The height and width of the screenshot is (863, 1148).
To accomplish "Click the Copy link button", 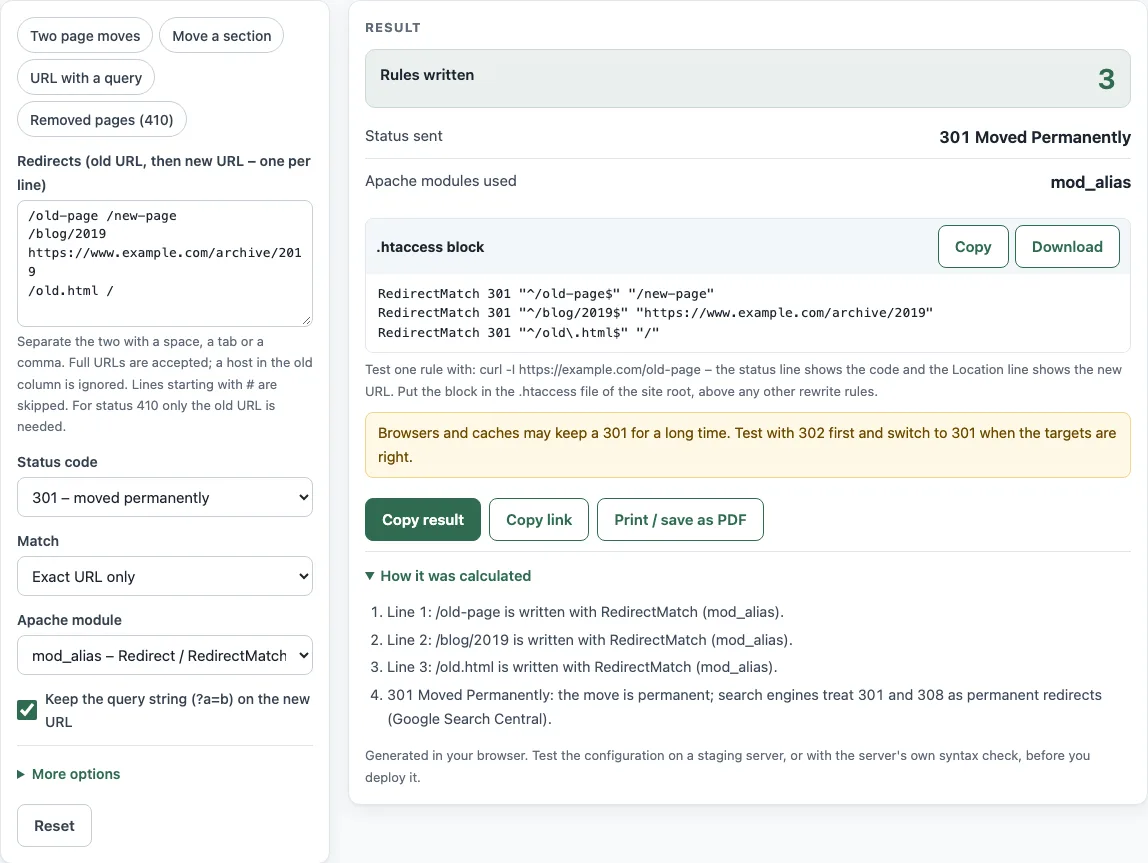I will [539, 520].
